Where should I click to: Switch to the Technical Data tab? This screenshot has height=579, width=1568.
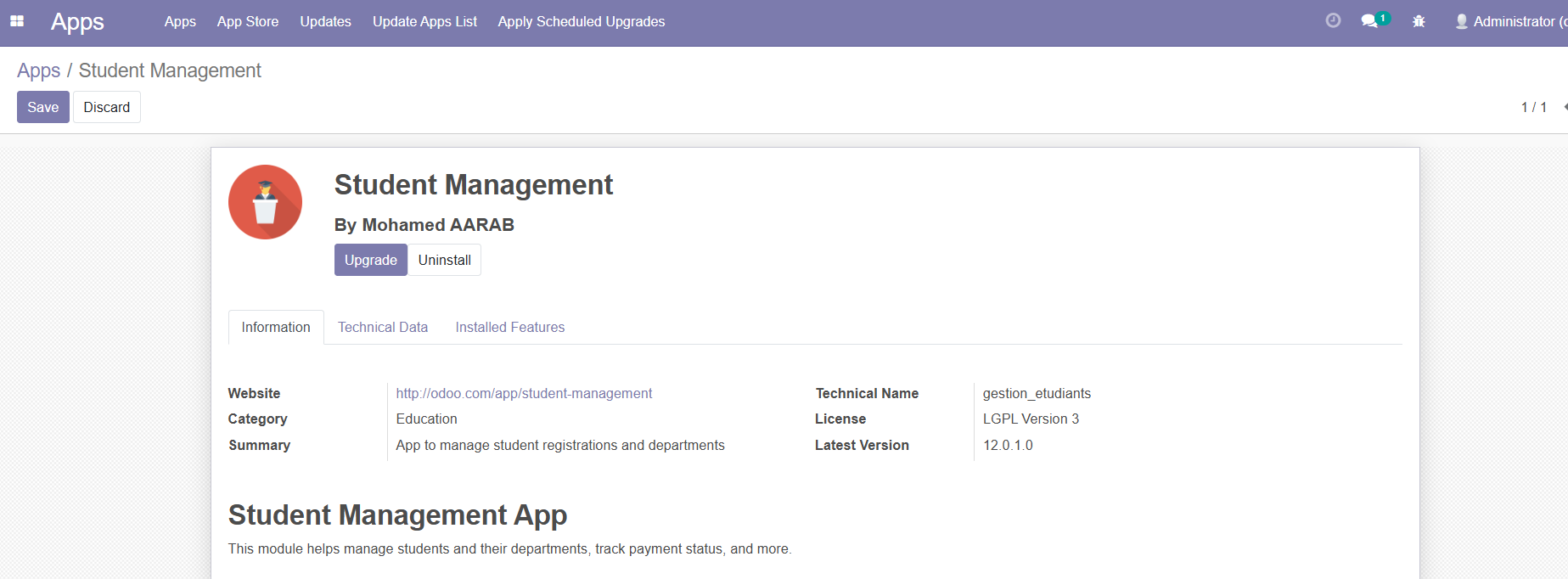(x=383, y=327)
